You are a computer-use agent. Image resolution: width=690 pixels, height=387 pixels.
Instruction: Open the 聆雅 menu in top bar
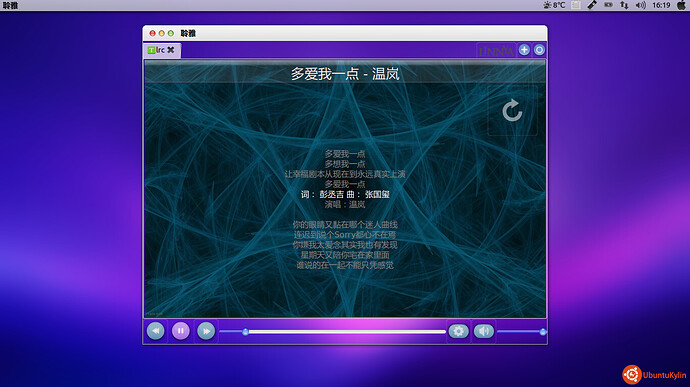(11, 5)
